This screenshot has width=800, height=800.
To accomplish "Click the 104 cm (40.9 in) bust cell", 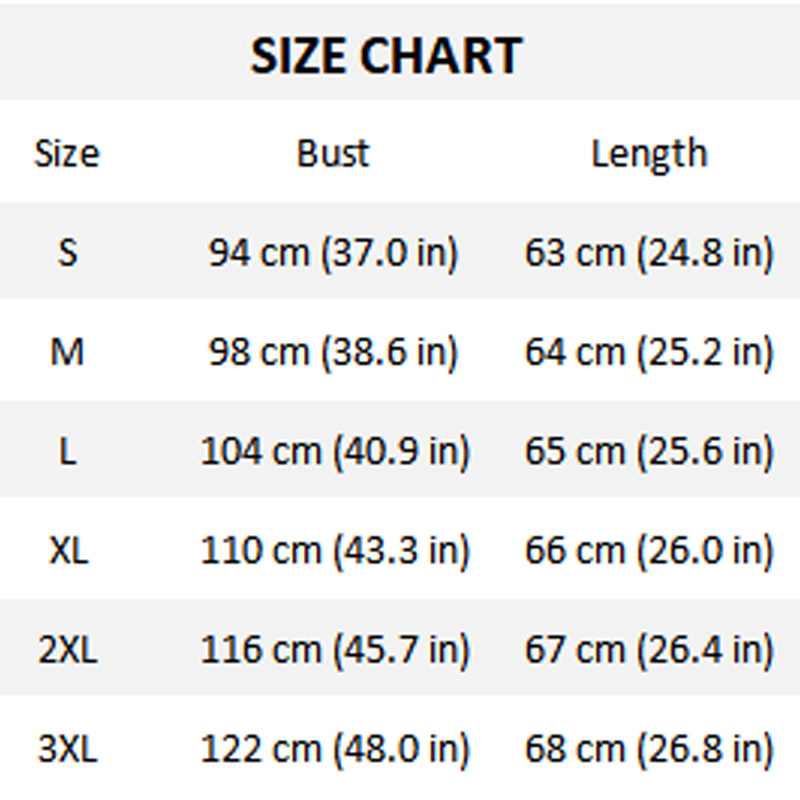I will (x=334, y=451).
